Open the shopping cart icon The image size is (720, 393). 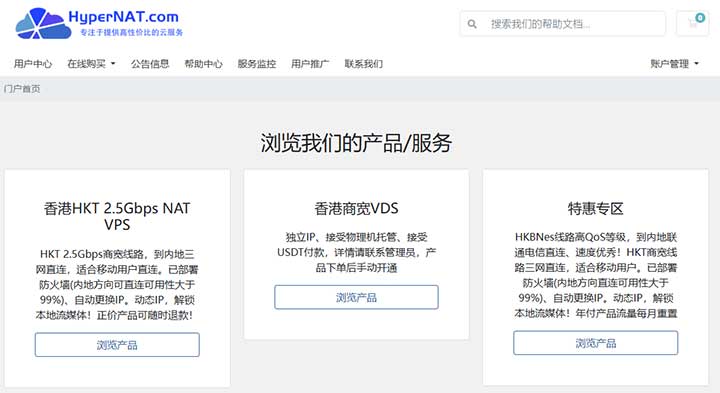[x=692, y=23]
